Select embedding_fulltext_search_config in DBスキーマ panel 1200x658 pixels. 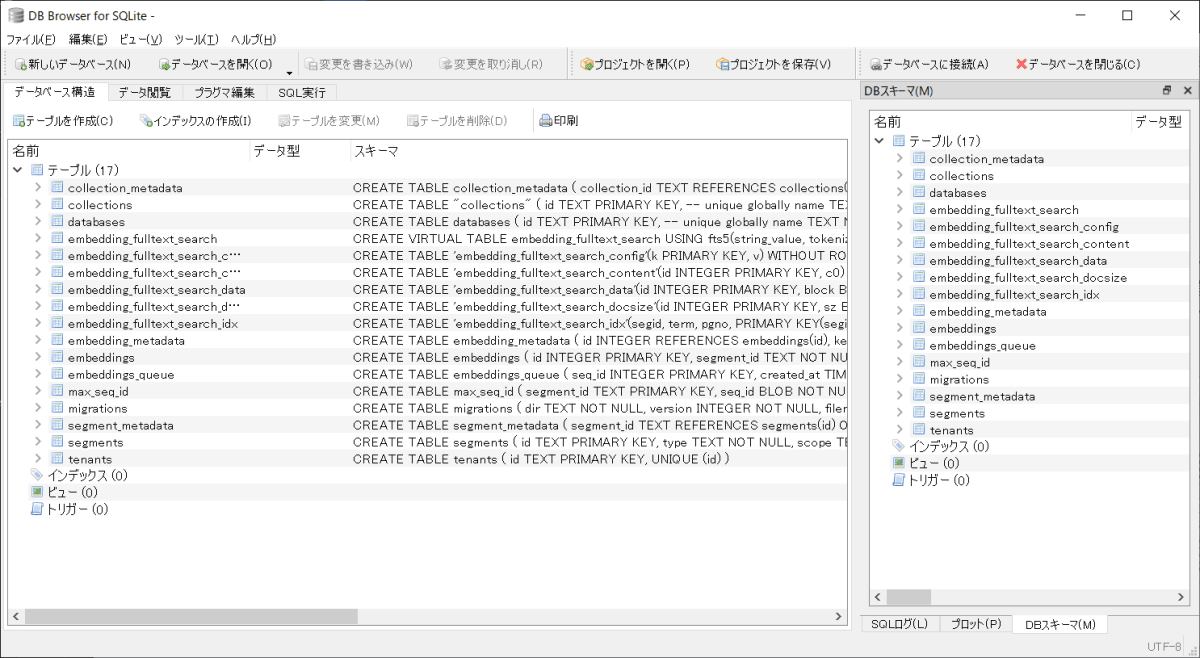[x=1024, y=226]
